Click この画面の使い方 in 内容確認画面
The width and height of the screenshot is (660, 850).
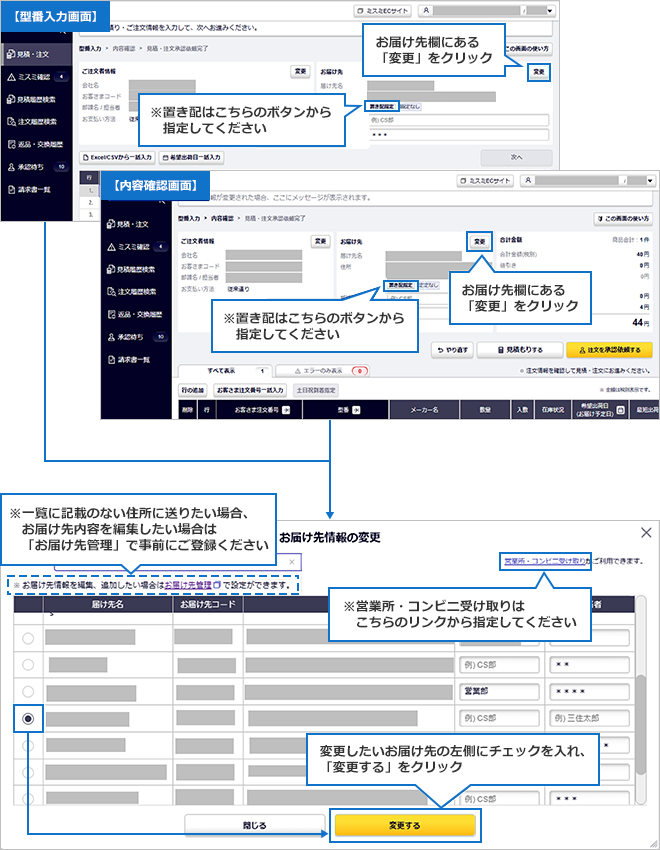(623, 218)
